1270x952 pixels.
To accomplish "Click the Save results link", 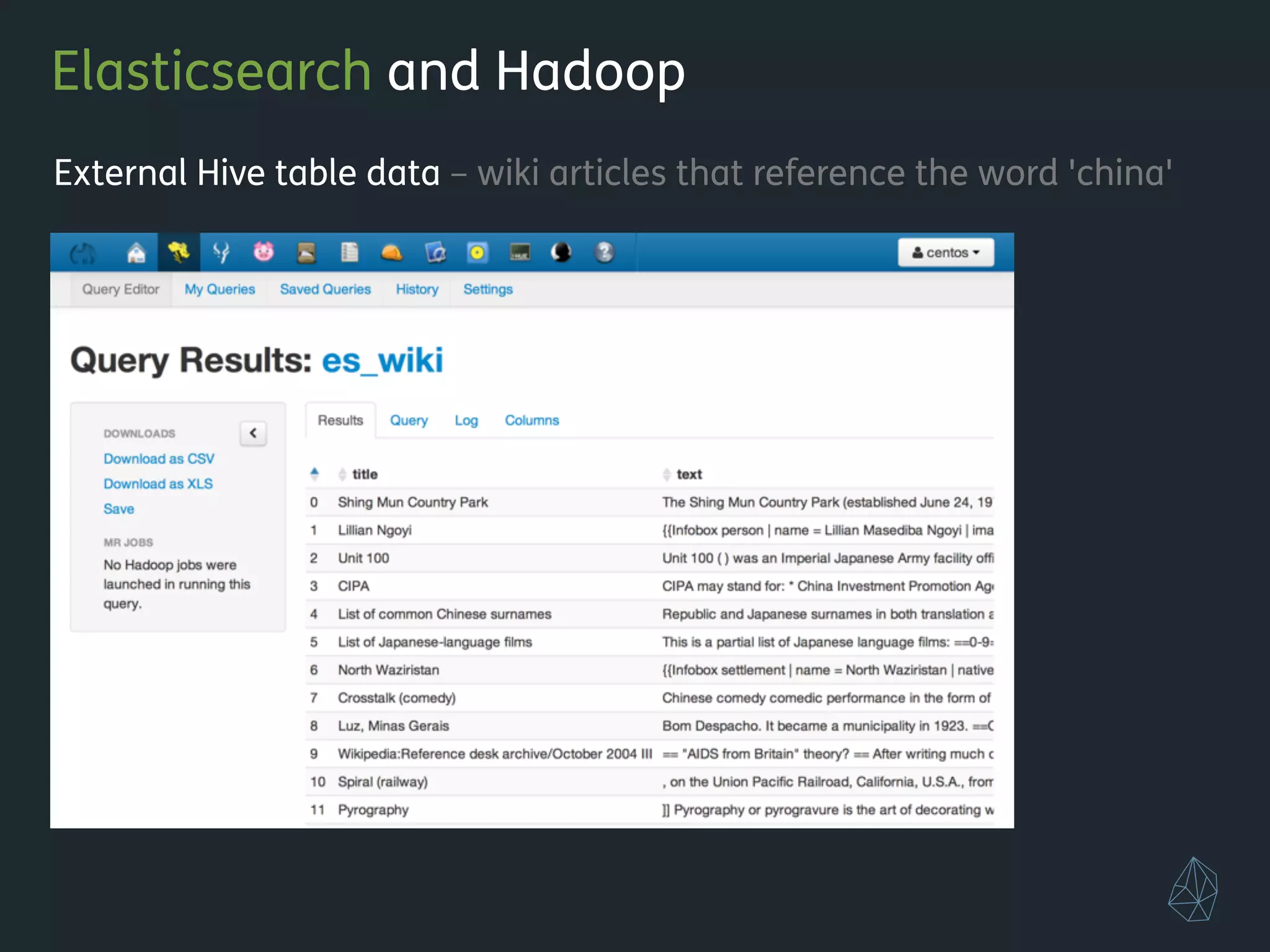I will (118, 509).
